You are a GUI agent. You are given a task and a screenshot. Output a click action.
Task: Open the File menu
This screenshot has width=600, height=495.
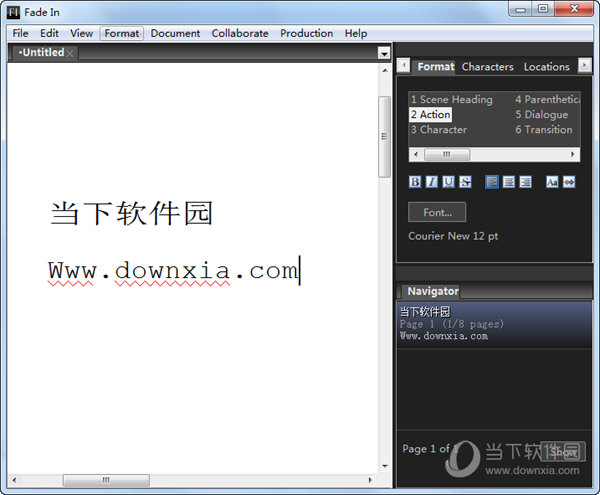(x=20, y=33)
